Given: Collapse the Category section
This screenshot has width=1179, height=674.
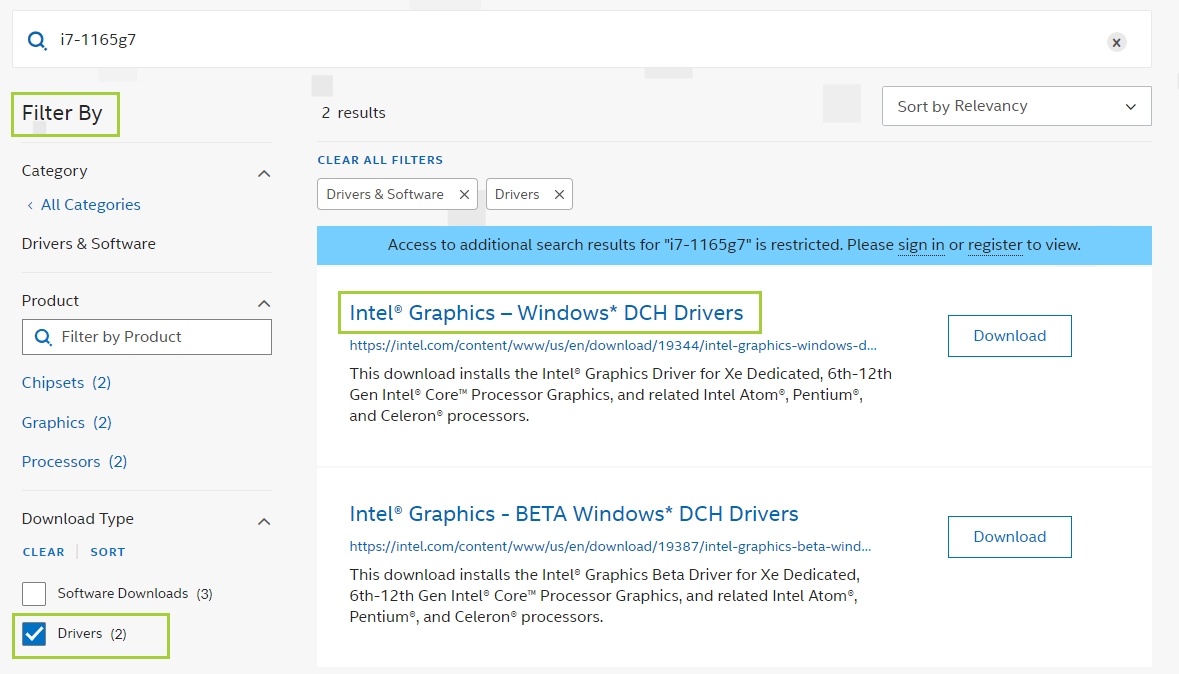Looking at the screenshot, I should [263, 173].
